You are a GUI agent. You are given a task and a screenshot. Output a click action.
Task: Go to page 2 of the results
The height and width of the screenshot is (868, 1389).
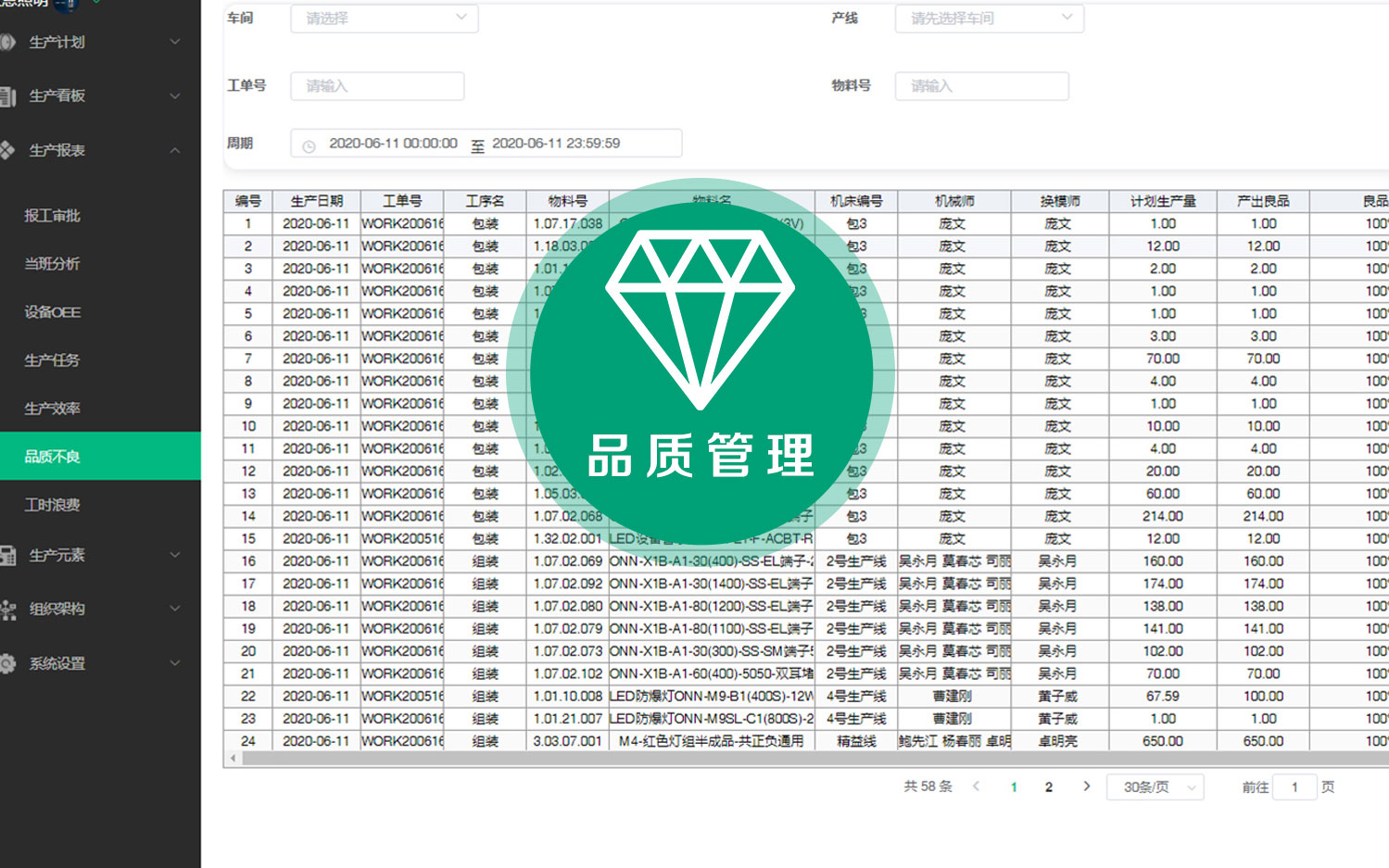coord(1048,786)
